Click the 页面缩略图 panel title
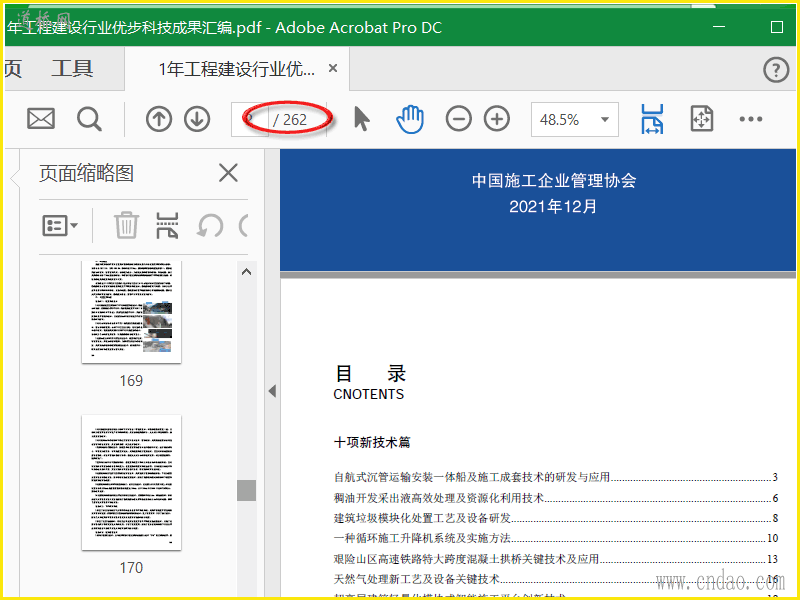The width and height of the screenshot is (800, 600). [x=86, y=173]
